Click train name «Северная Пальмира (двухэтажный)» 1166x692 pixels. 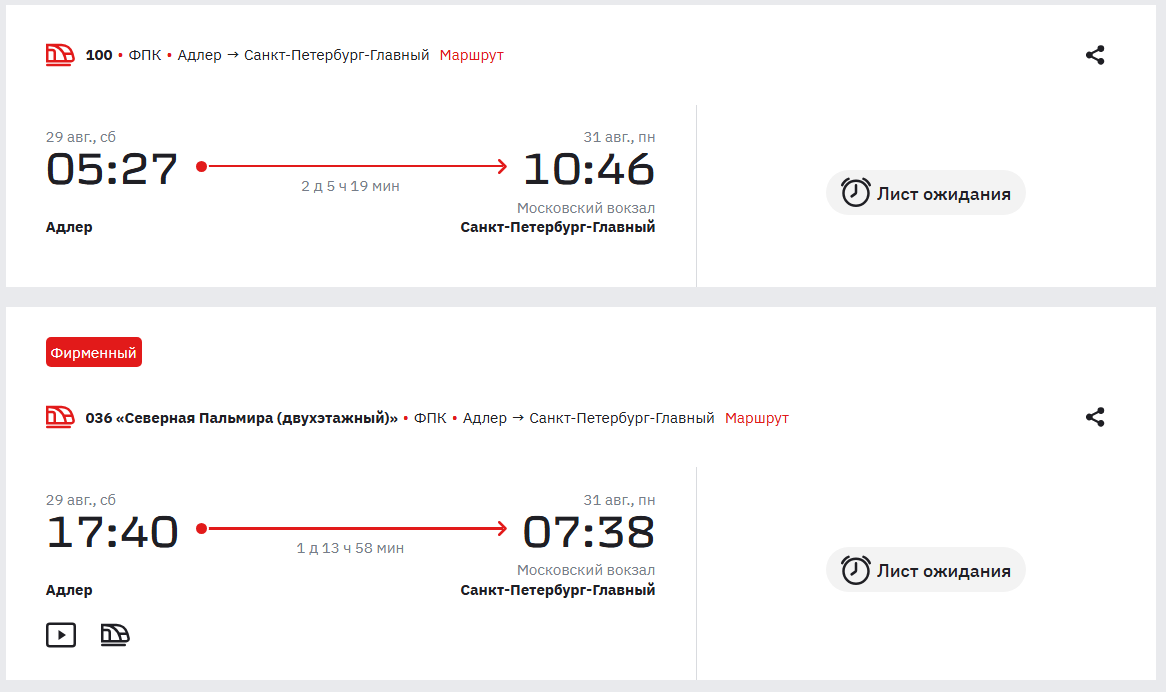[x=257, y=418]
